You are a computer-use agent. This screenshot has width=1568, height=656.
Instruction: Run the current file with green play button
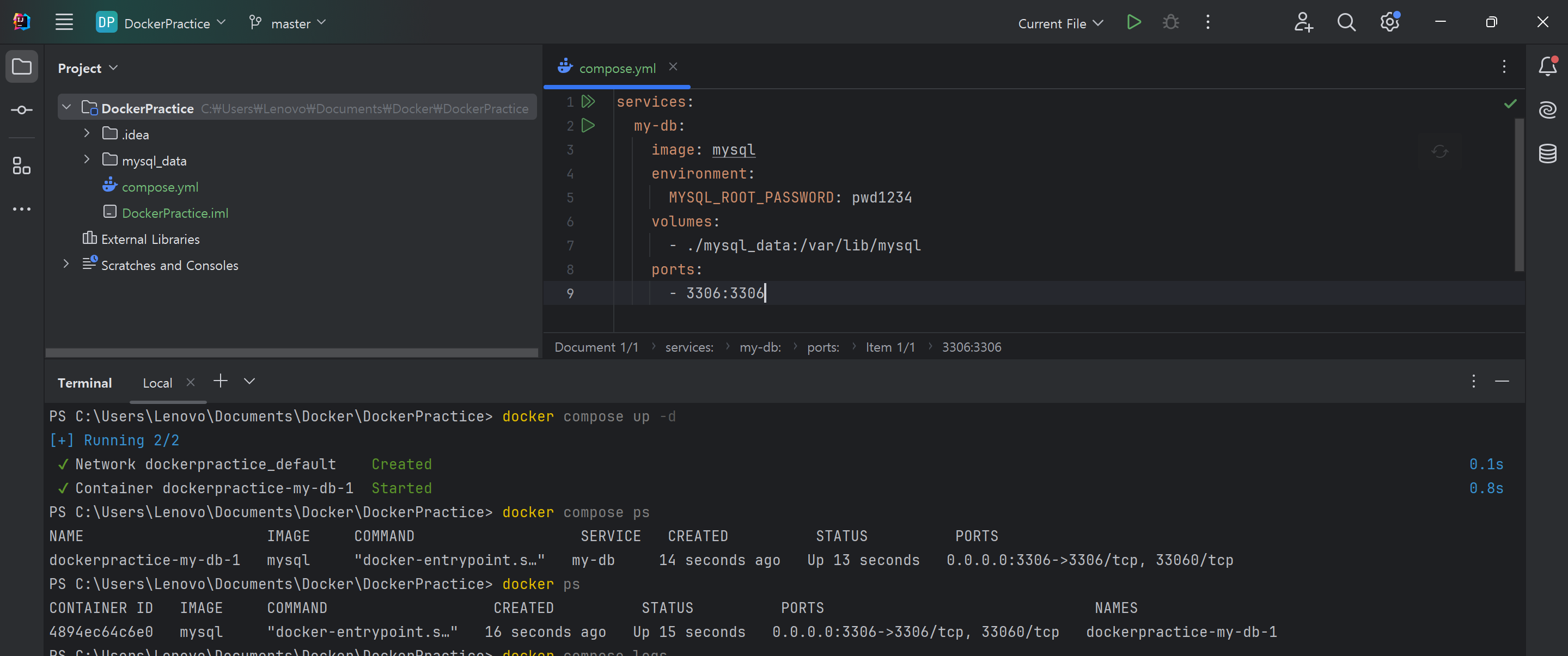point(1133,22)
